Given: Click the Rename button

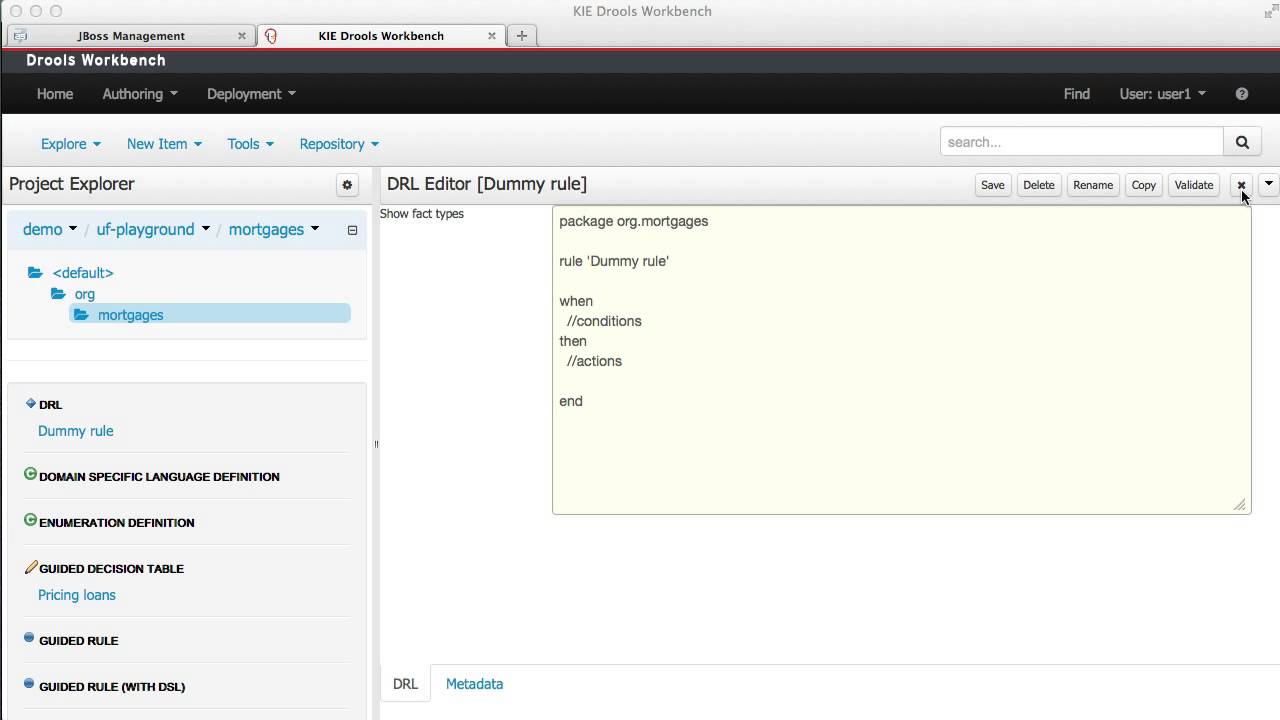Looking at the screenshot, I should (1092, 185).
